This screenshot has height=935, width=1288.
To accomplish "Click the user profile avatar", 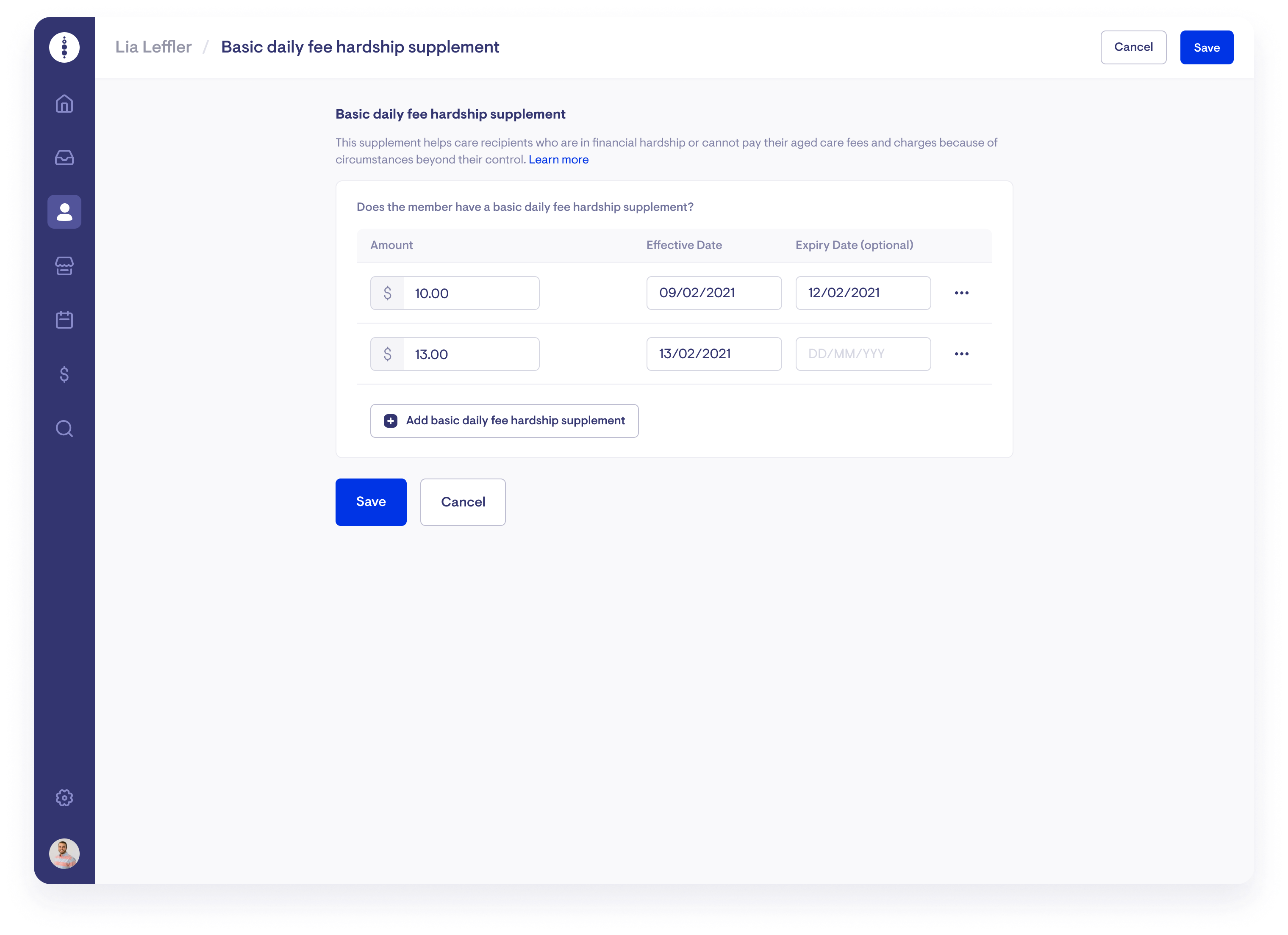I will [64, 853].
